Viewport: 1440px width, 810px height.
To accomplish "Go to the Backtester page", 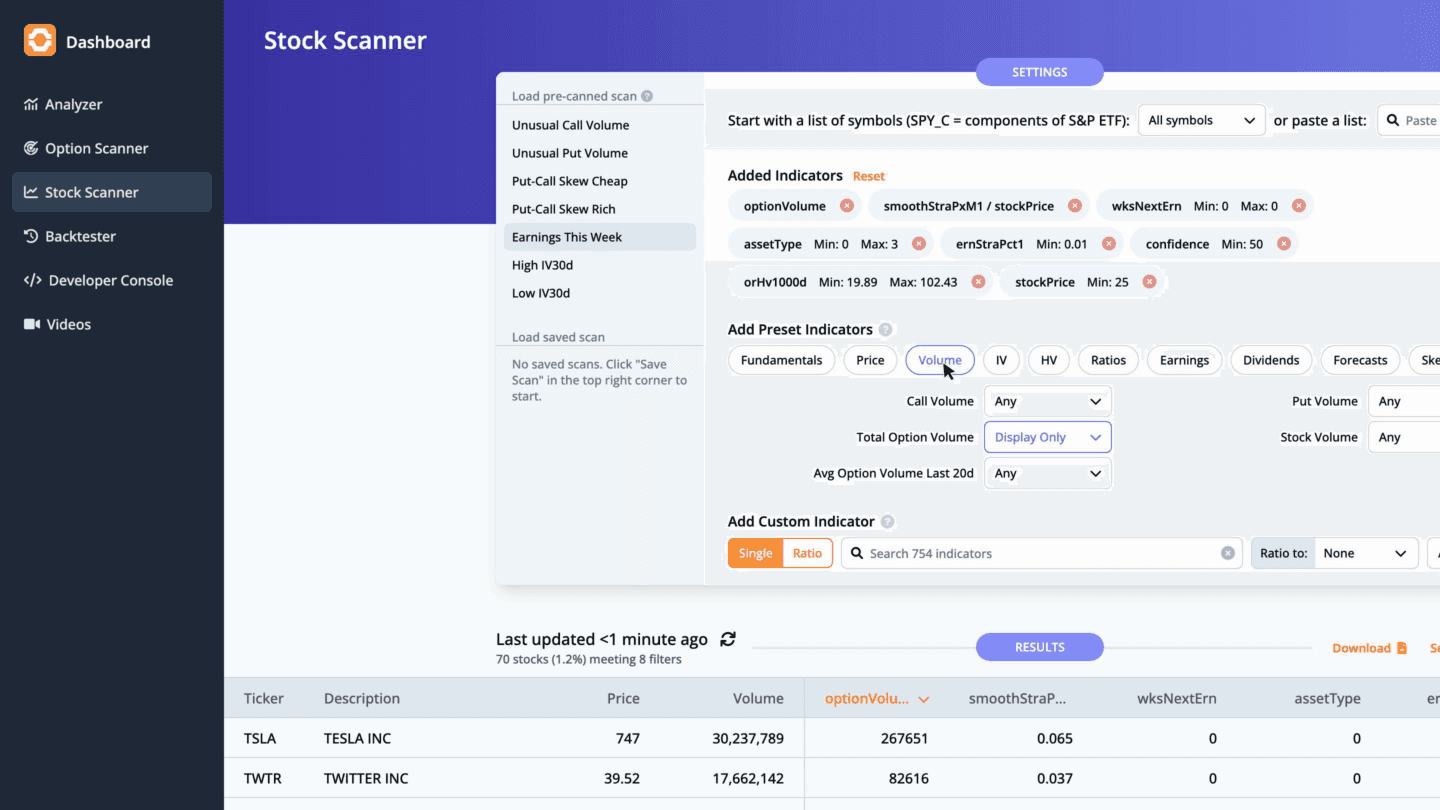I will (x=112, y=236).
